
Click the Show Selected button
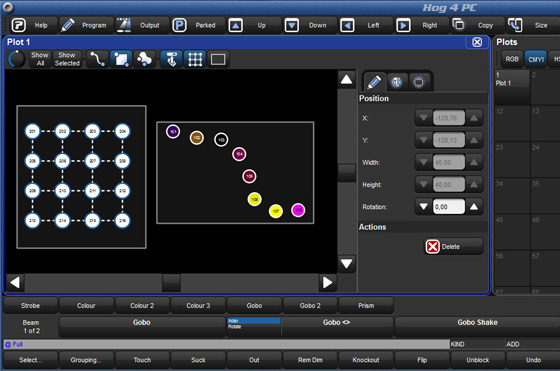67,59
